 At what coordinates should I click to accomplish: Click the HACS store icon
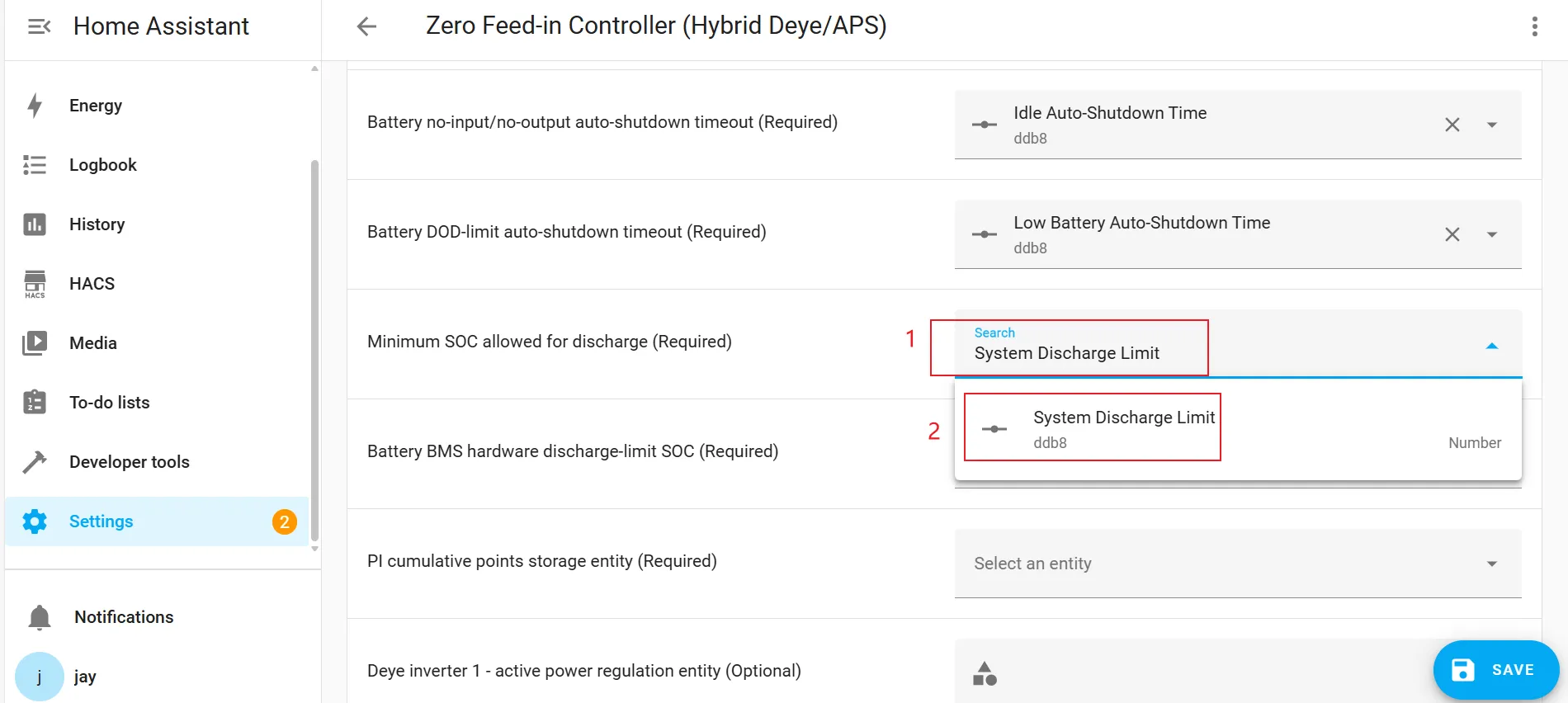click(35, 284)
